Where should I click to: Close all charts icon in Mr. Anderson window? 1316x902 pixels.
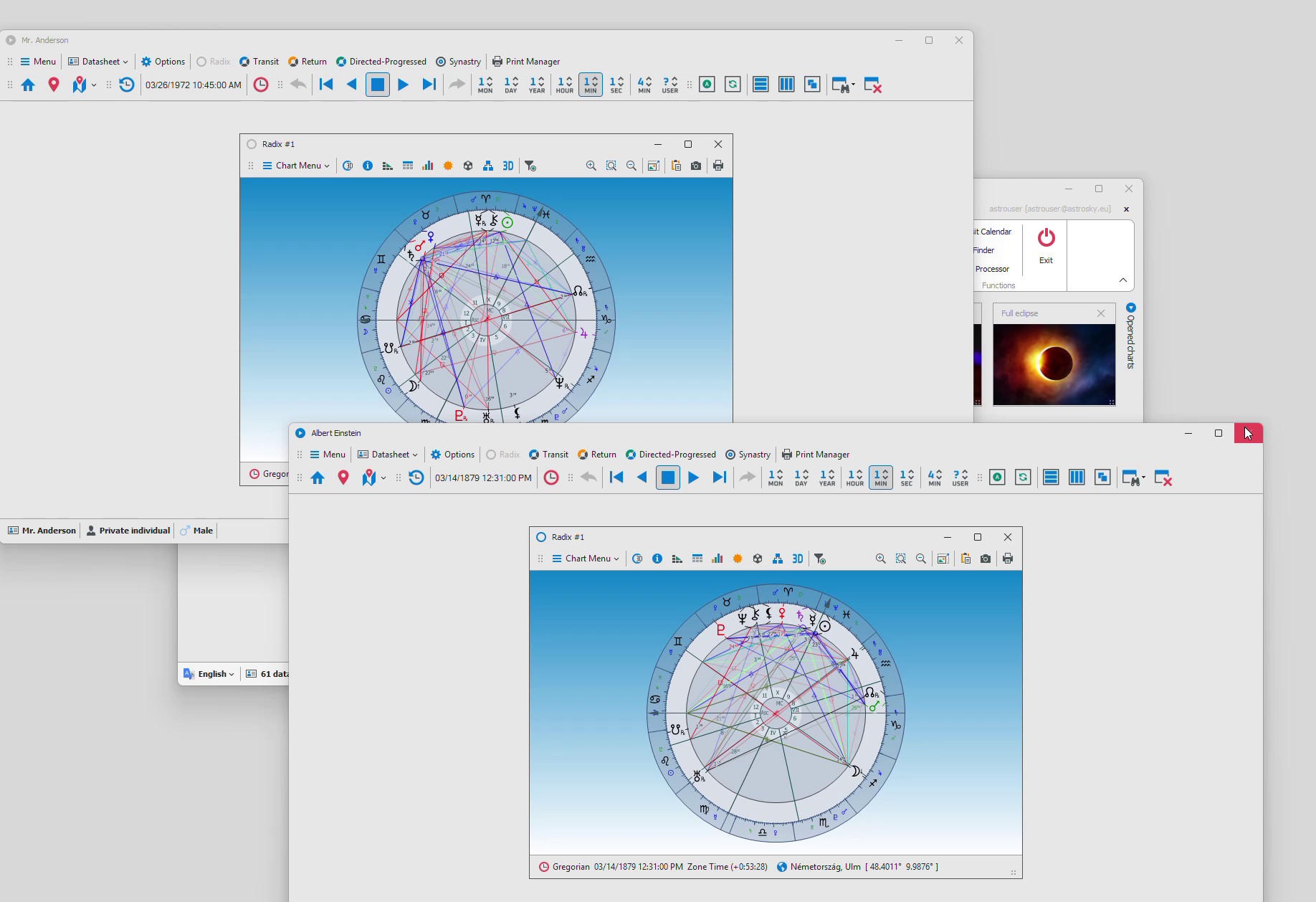click(872, 85)
